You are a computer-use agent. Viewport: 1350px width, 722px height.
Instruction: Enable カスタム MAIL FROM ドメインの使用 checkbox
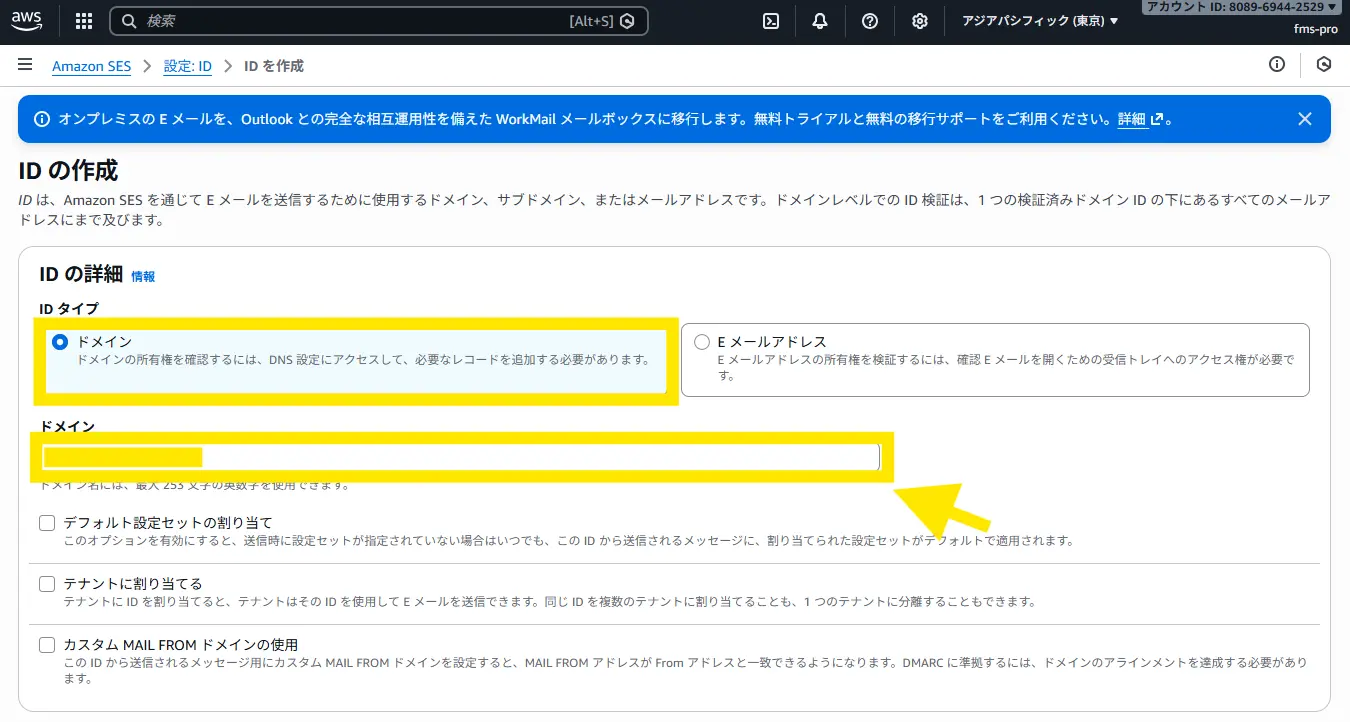pyautogui.click(x=47, y=645)
